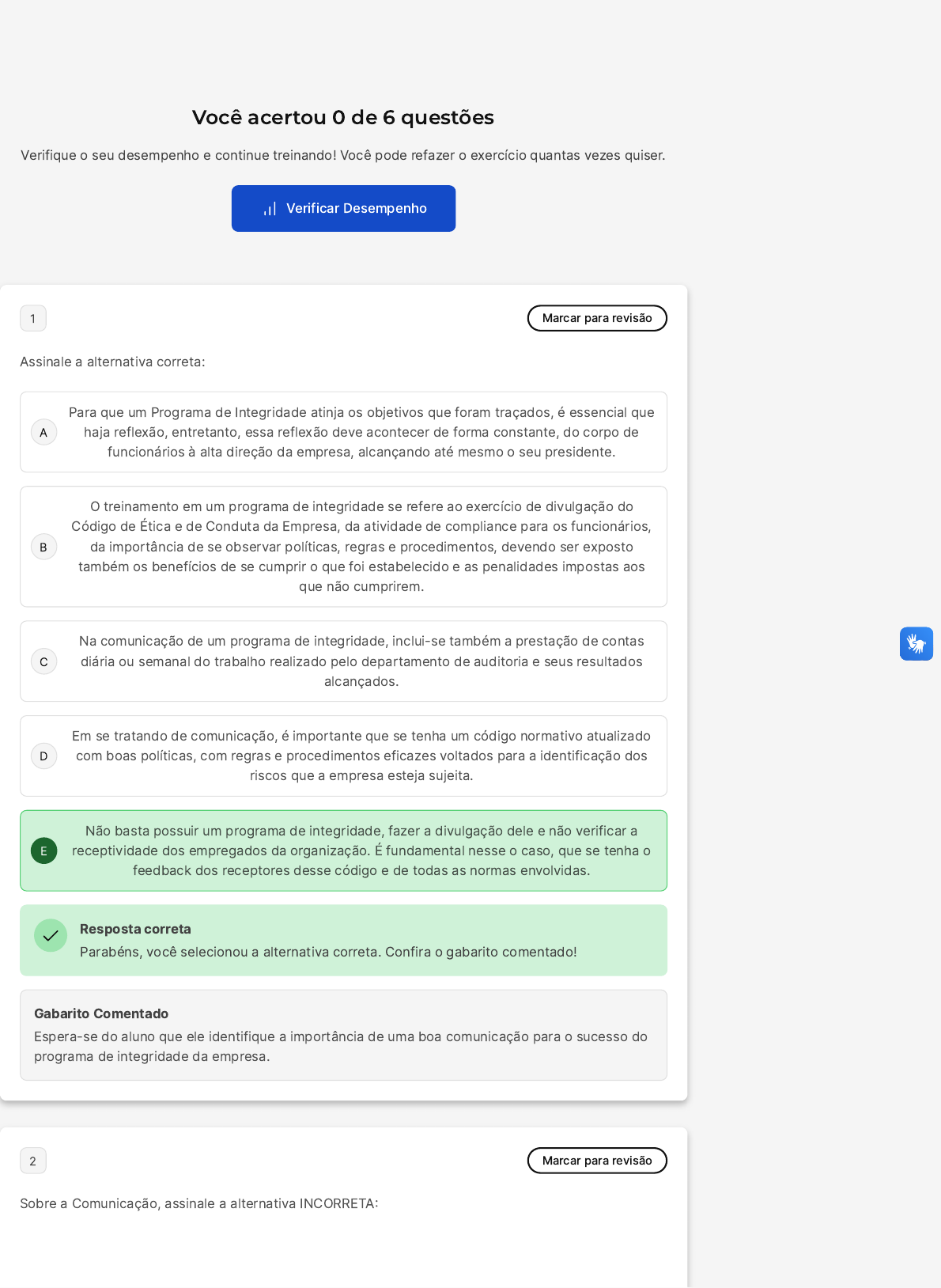This screenshot has width=941, height=1288.
Task: Click question number 2 badge
Action: point(33,1161)
